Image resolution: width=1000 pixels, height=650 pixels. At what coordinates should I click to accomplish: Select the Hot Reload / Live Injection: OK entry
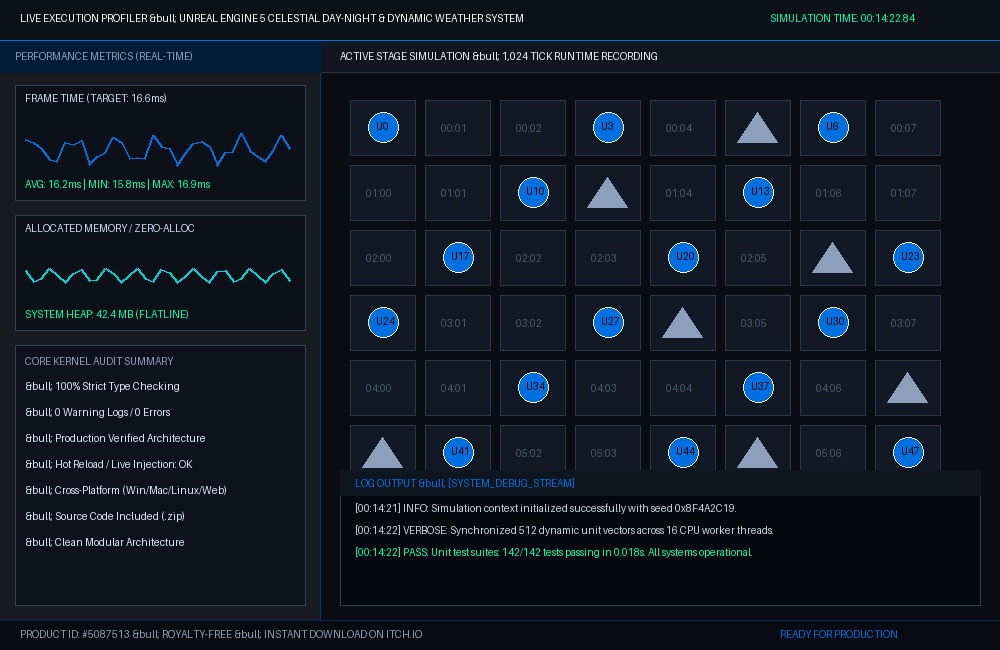(x=108, y=464)
